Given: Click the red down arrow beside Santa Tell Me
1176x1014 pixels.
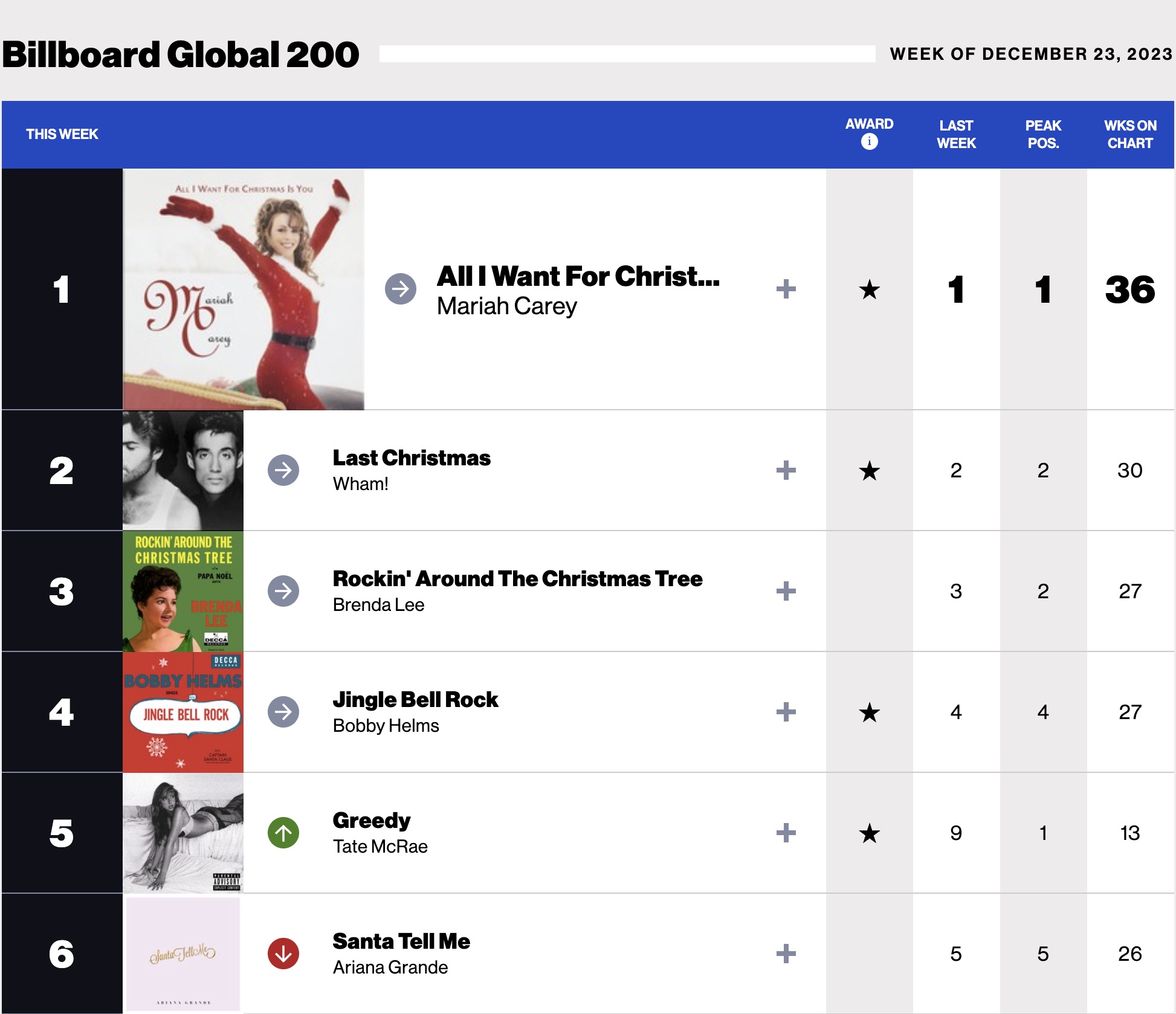Looking at the screenshot, I should (283, 954).
